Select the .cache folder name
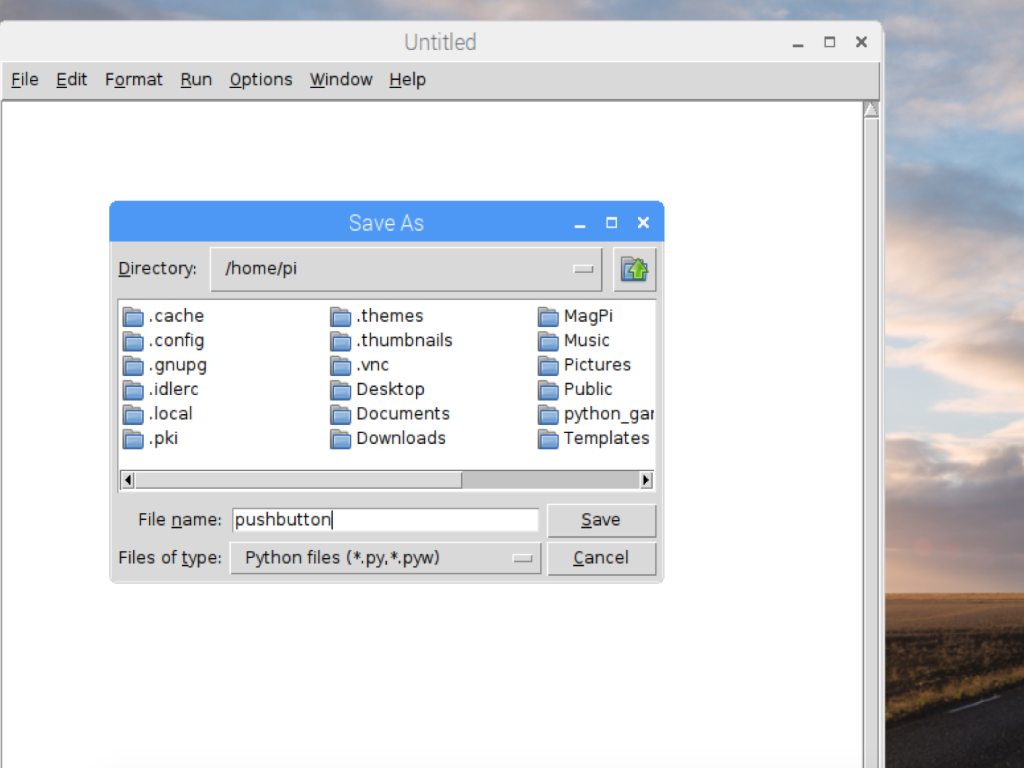The height and width of the screenshot is (768, 1024). (x=176, y=316)
